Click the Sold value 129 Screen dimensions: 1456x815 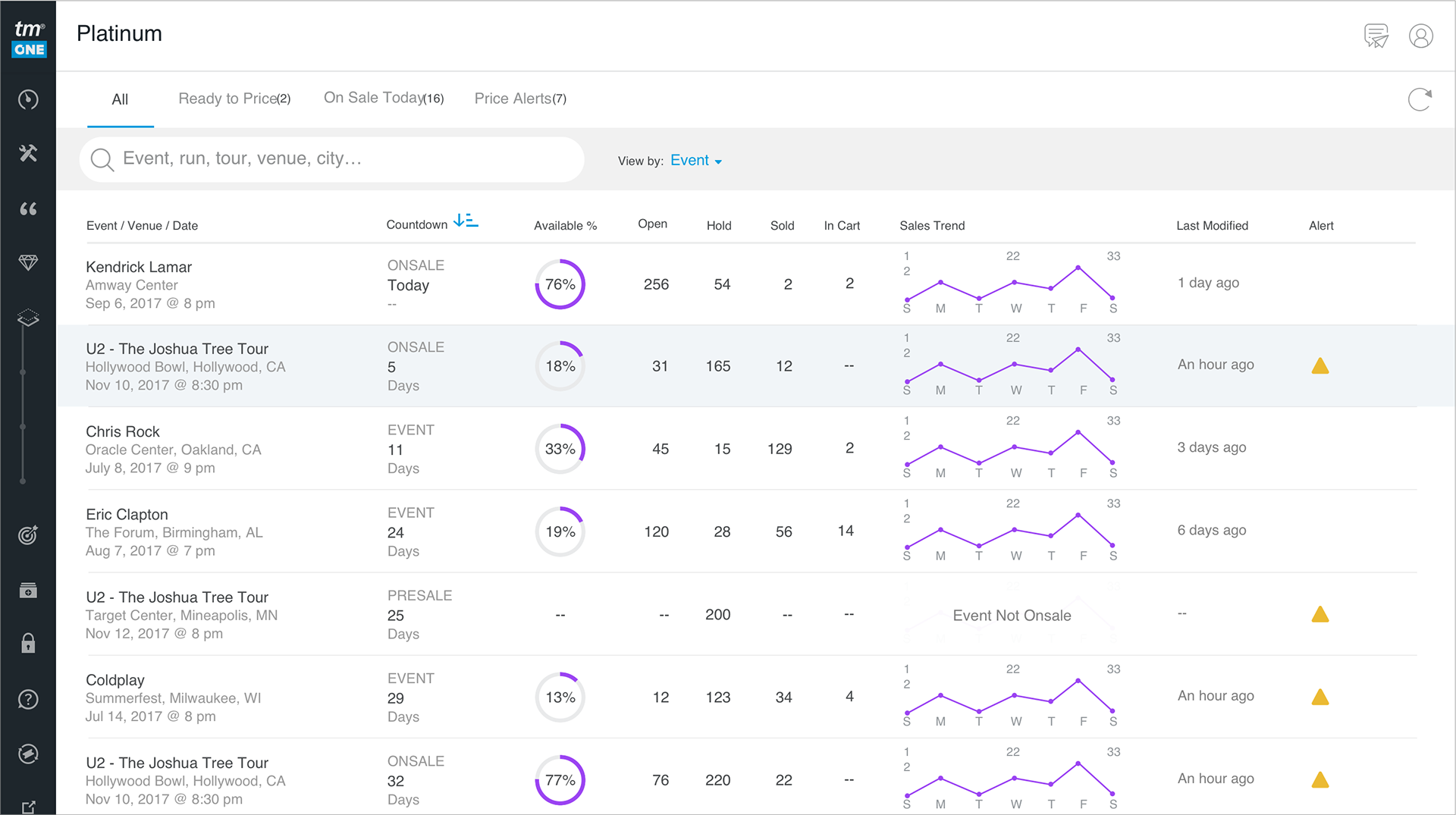point(780,449)
